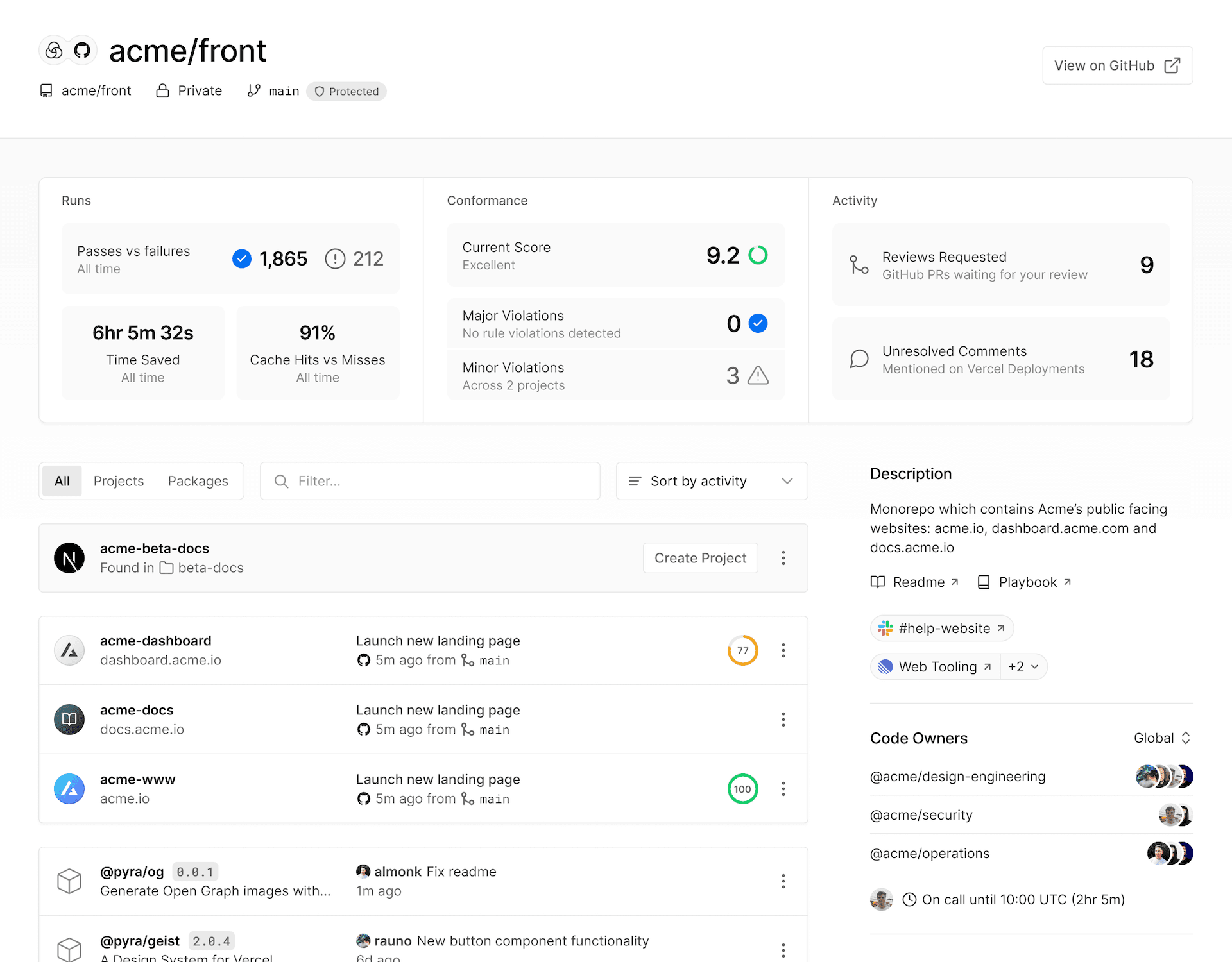The image size is (1232, 962).
Task: Click the package cube icon beside @pyra/og
Action: (x=69, y=881)
